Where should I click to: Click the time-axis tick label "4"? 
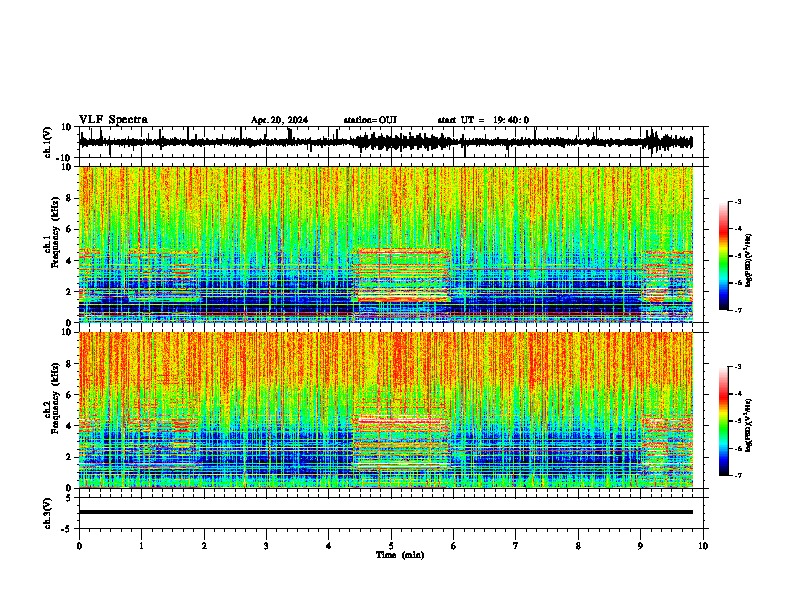pos(329,546)
